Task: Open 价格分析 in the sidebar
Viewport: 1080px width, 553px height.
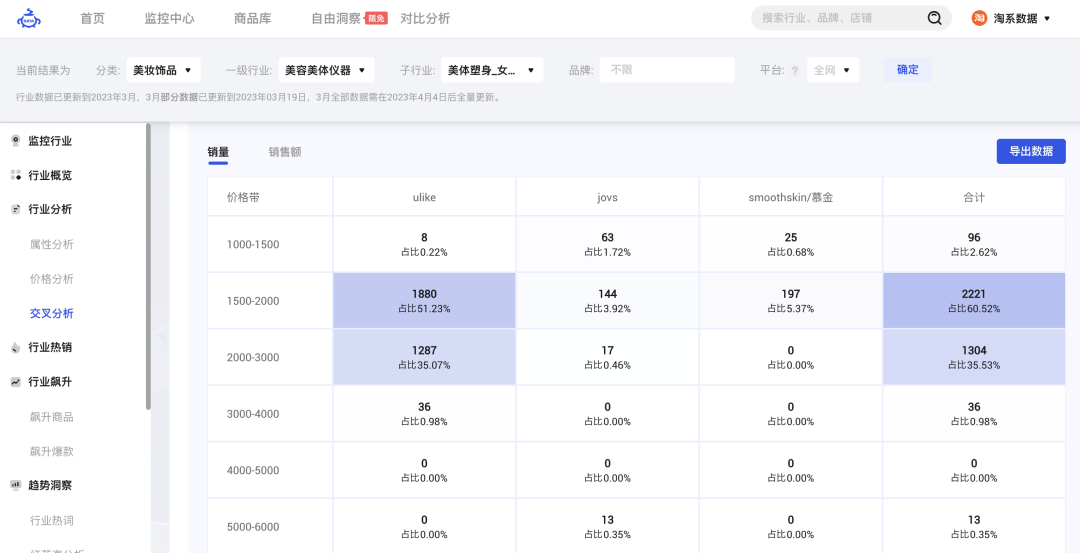Action: pos(52,279)
